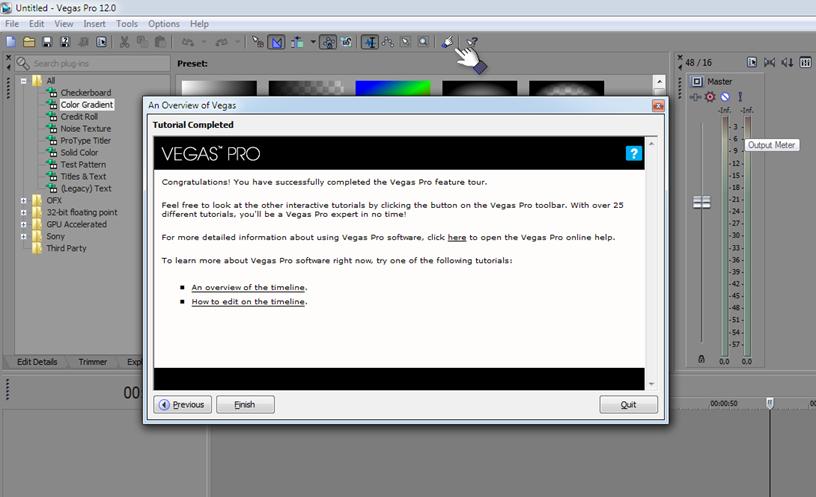Expand the Sony folder

23,236
